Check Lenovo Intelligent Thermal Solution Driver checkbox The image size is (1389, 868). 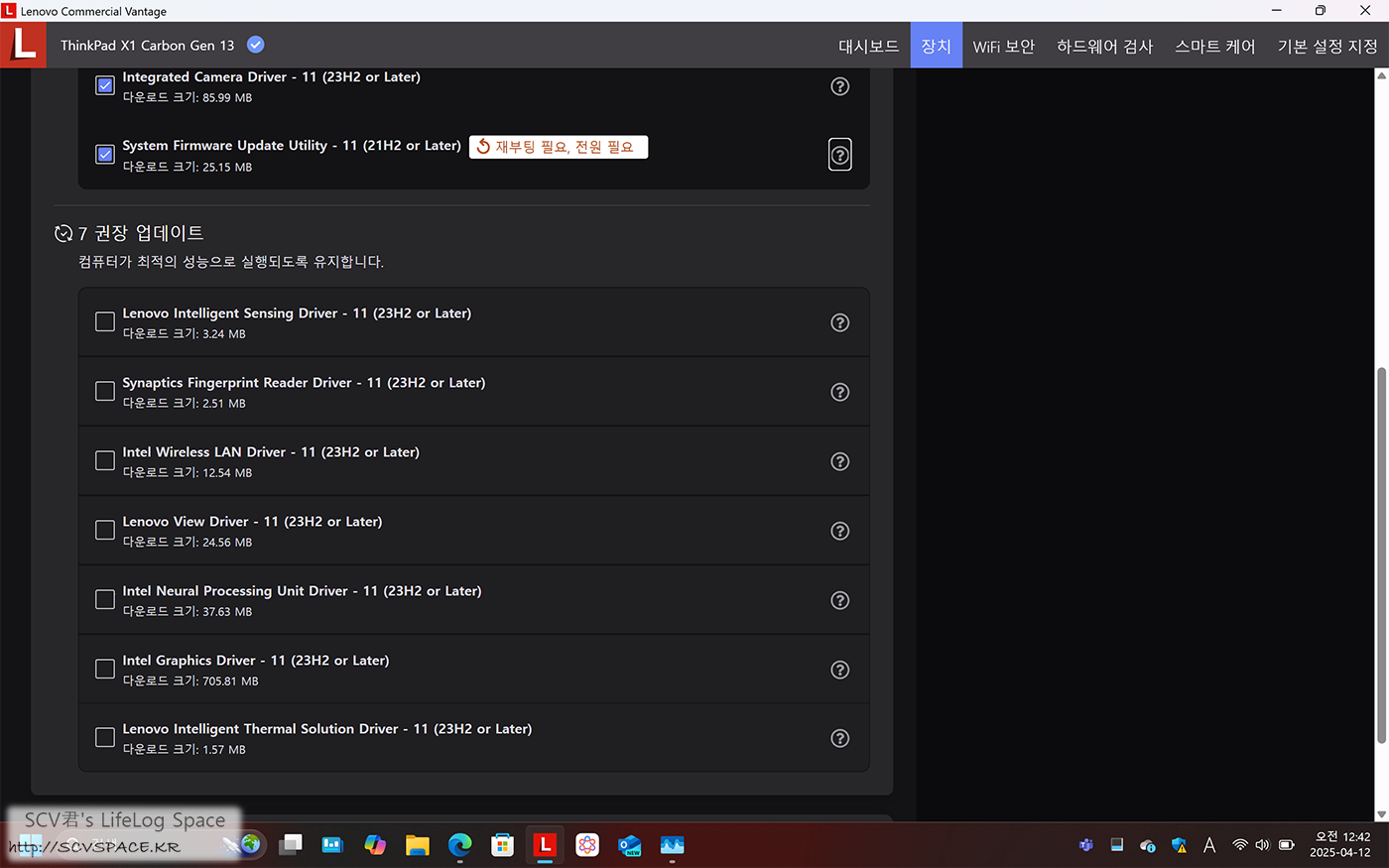(x=105, y=738)
